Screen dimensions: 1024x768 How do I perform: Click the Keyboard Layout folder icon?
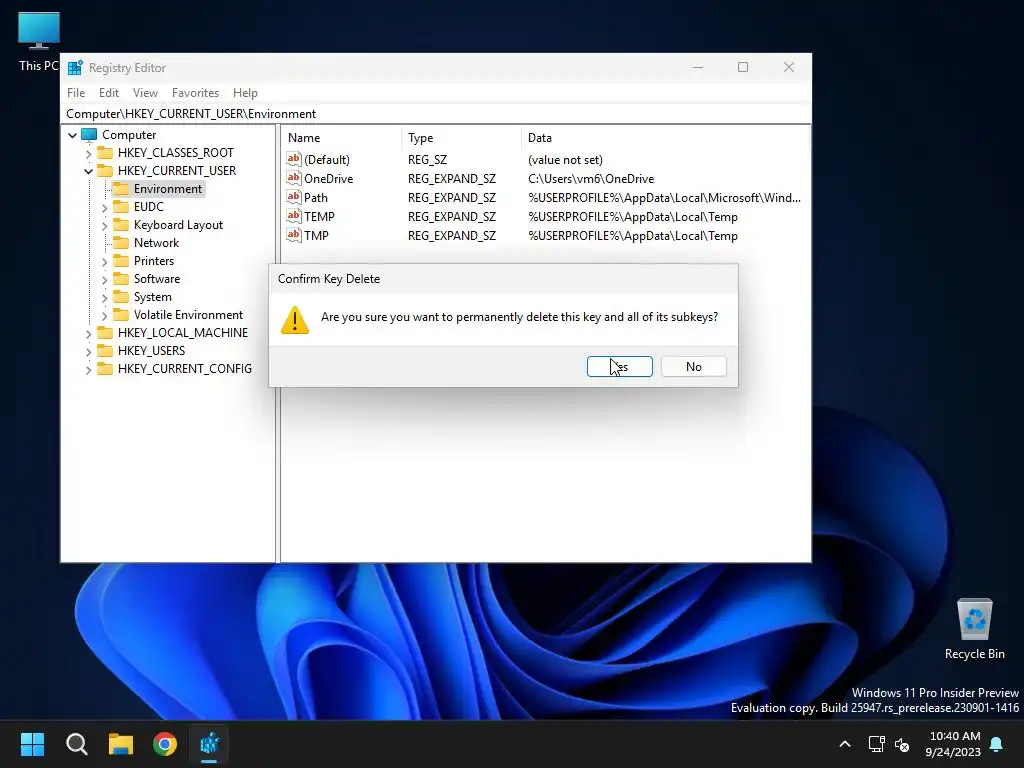[x=121, y=225]
